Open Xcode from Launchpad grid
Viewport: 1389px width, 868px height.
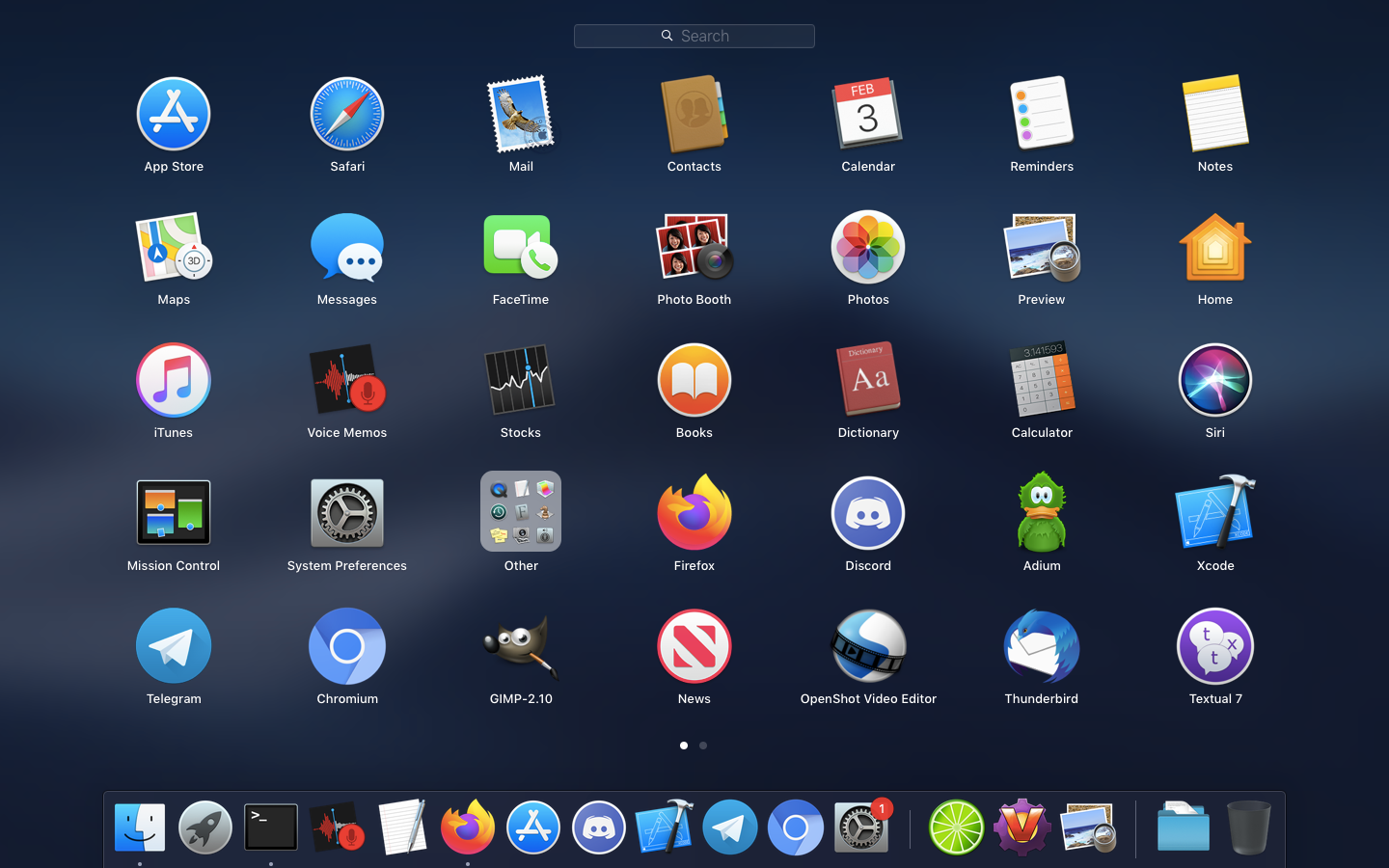coord(1215,511)
